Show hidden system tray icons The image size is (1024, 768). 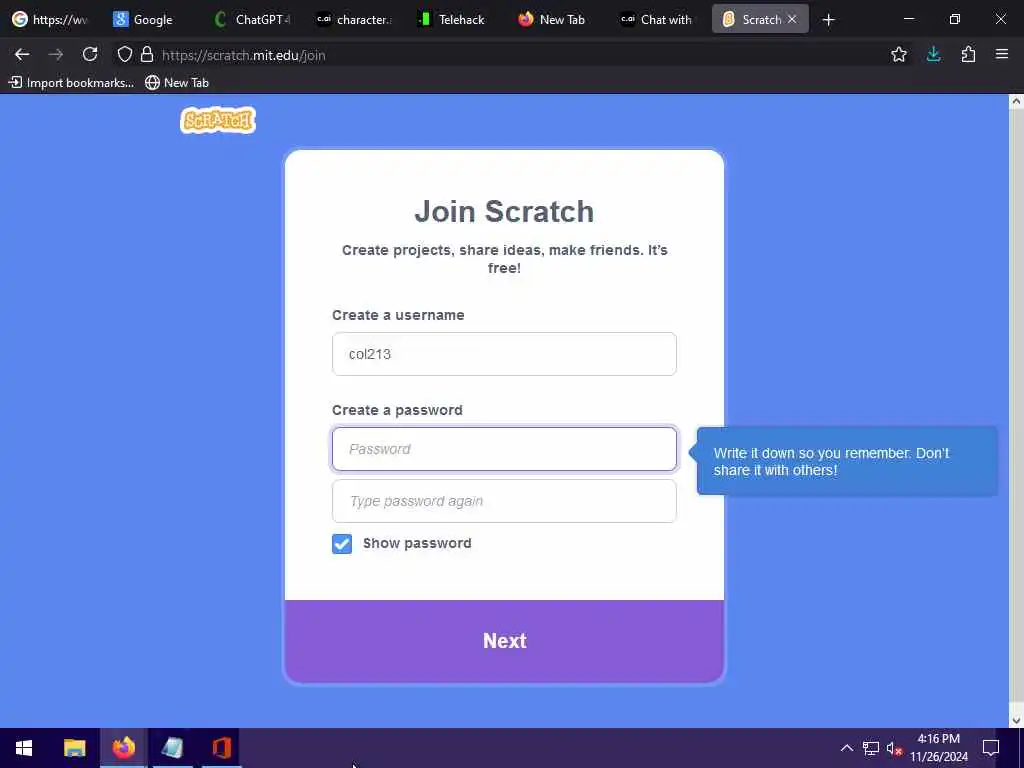[x=846, y=748]
